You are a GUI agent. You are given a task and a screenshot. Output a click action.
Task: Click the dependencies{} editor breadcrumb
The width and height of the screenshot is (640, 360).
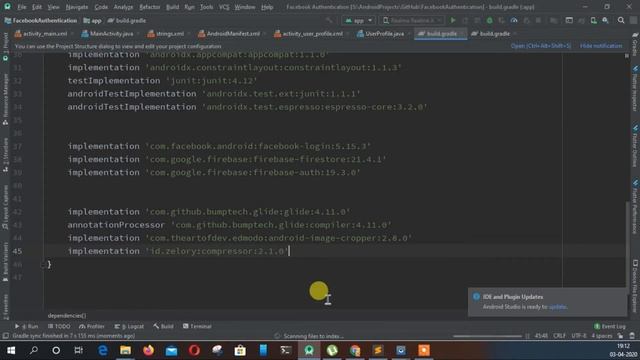click(67, 316)
